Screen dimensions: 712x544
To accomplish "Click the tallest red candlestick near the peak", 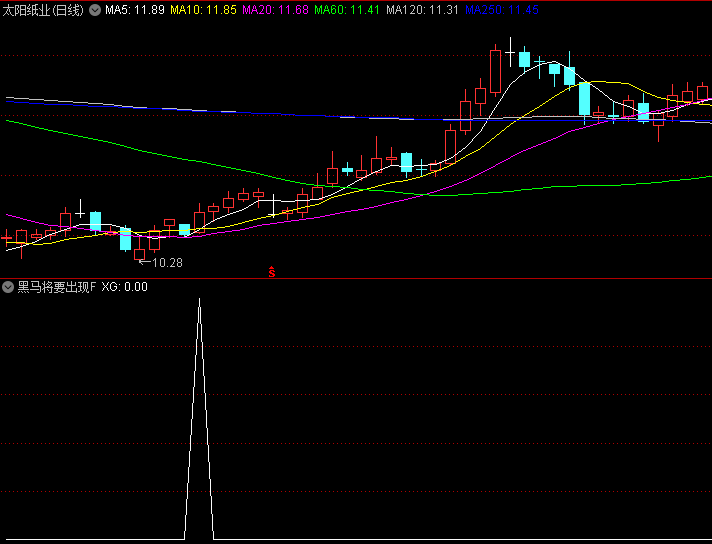I will pyautogui.click(x=495, y=70).
